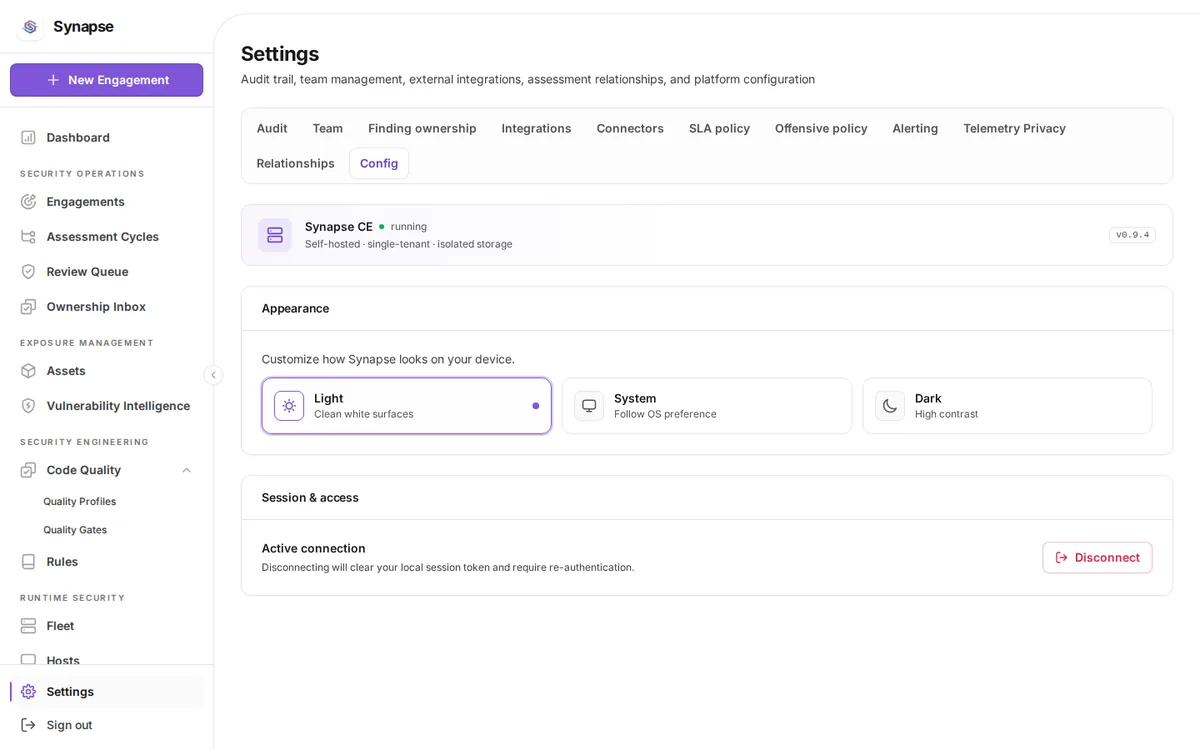The image size is (1200, 750).
Task: Open the Telemetry Privacy tab
Action: [1014, 128]
